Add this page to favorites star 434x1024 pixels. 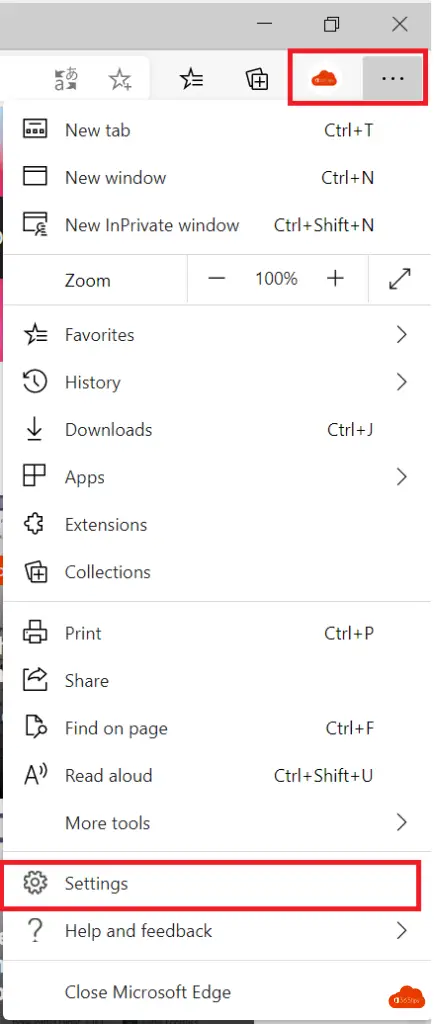120,80
